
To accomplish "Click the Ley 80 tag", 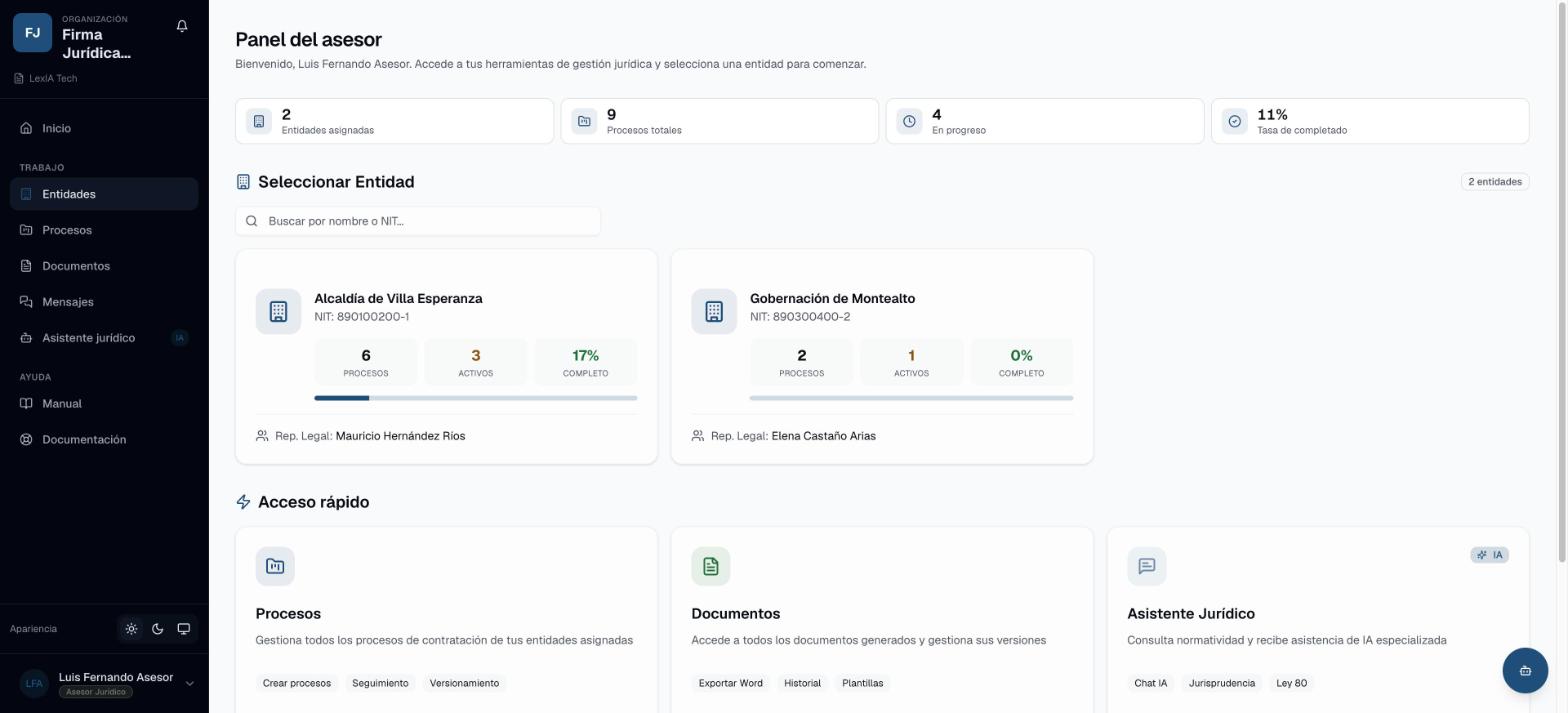I will (1291, 683).
